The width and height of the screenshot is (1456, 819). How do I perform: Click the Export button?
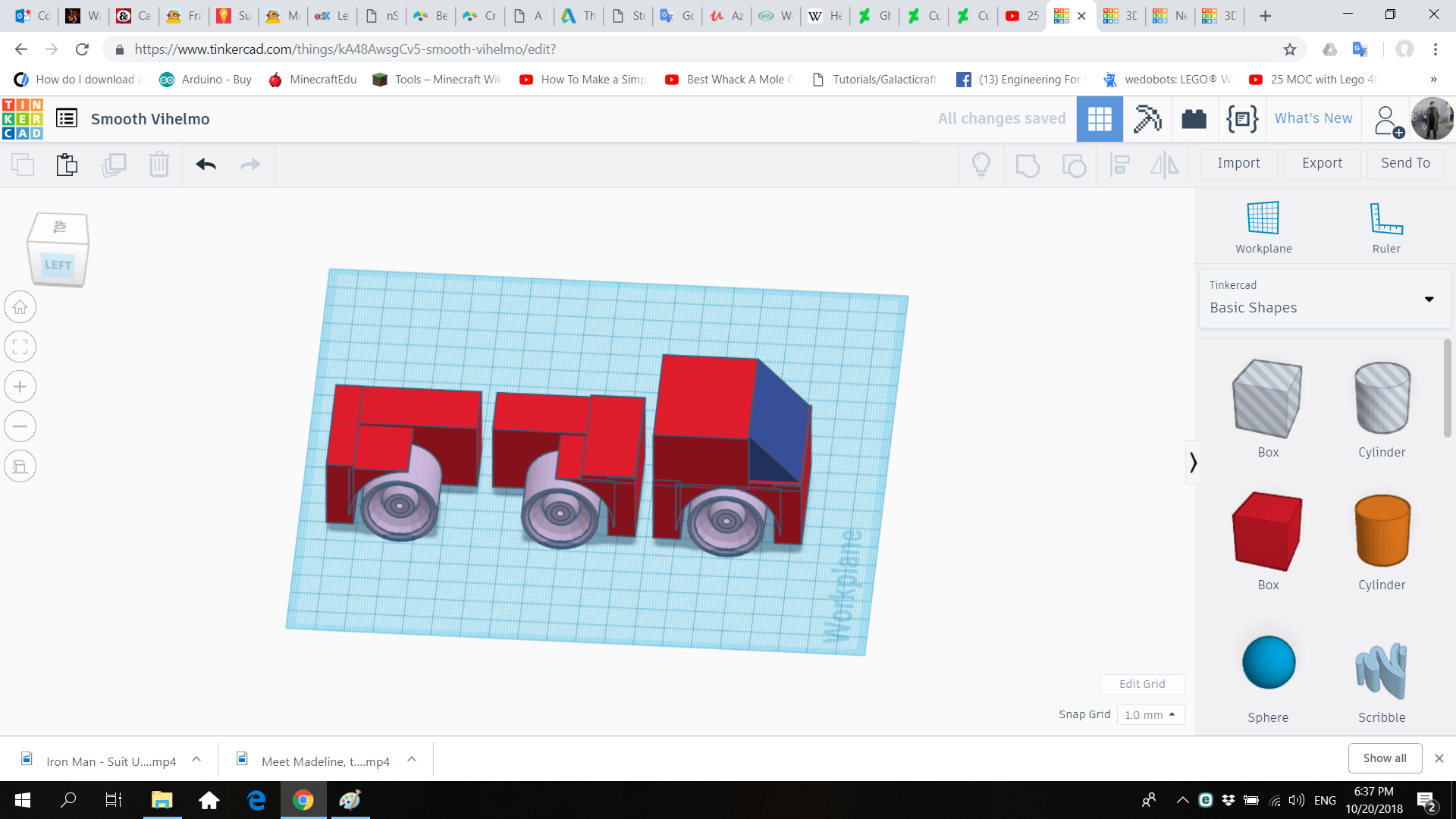(x=1321, y=163)
